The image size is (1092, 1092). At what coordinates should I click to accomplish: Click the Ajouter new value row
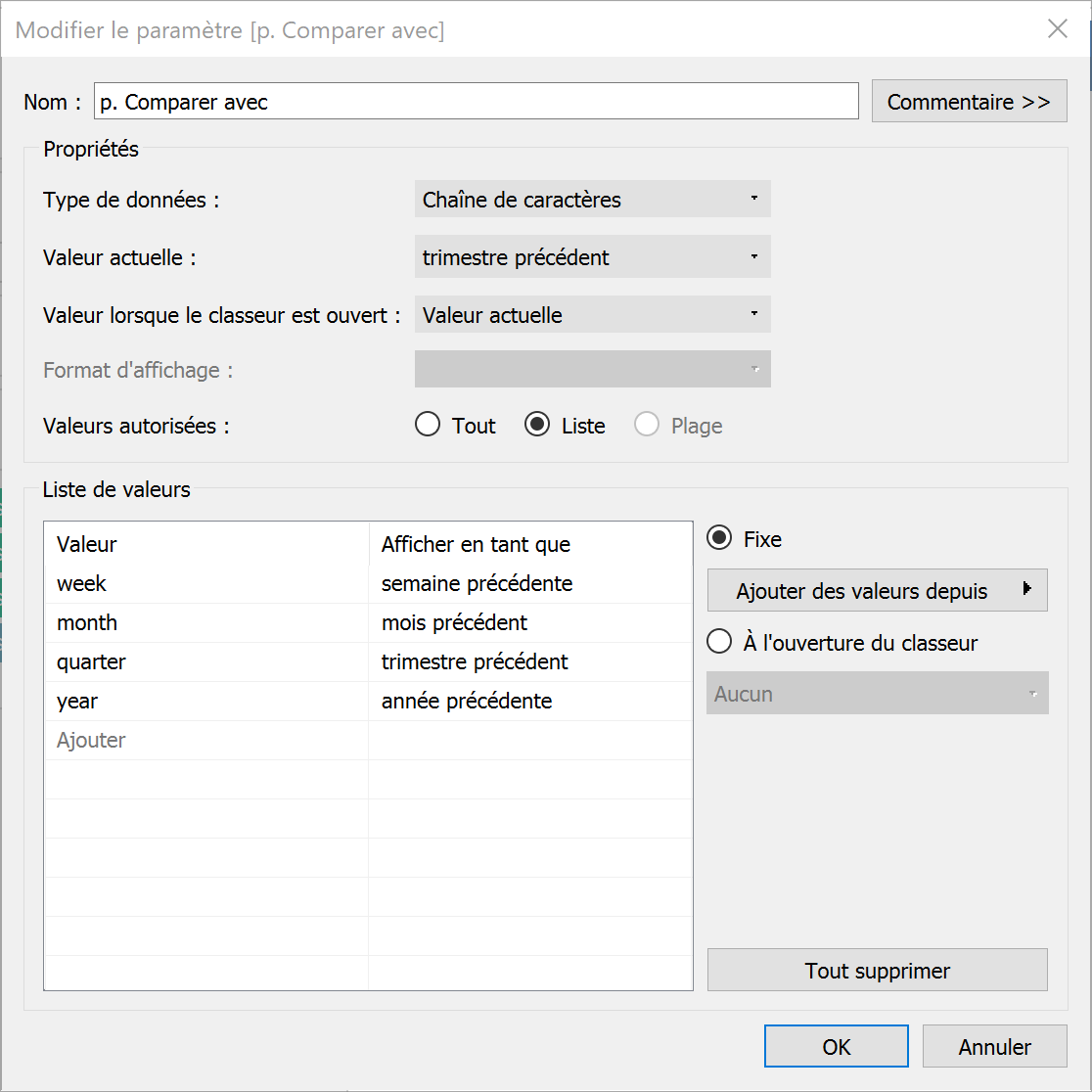coord(206,741)
